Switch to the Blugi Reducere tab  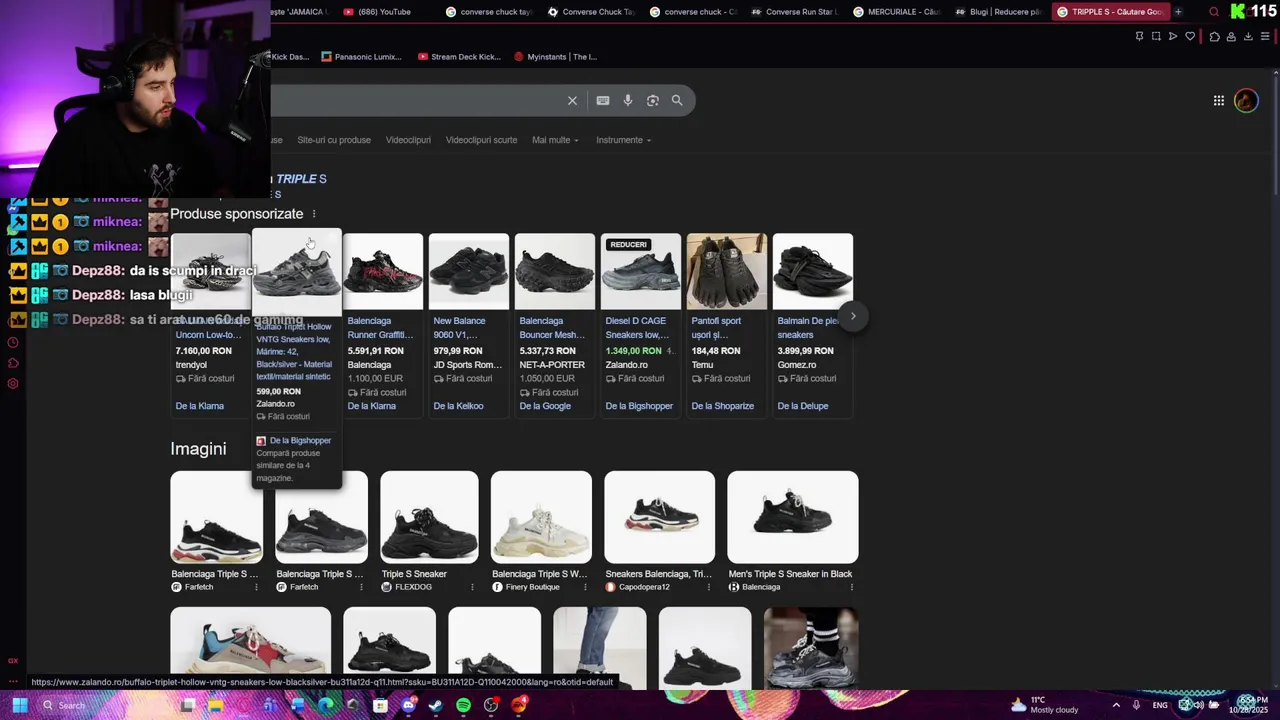999,12
